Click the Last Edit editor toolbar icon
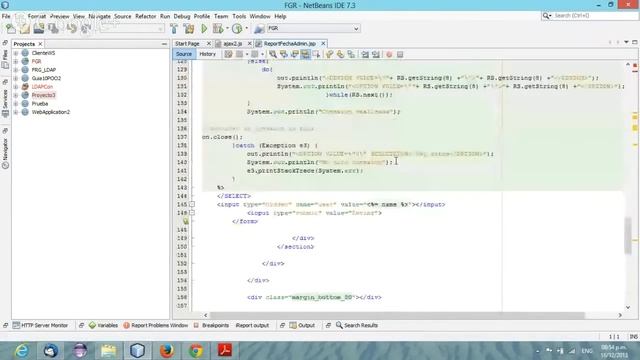The image size is (640, 360). coord(228,54)
